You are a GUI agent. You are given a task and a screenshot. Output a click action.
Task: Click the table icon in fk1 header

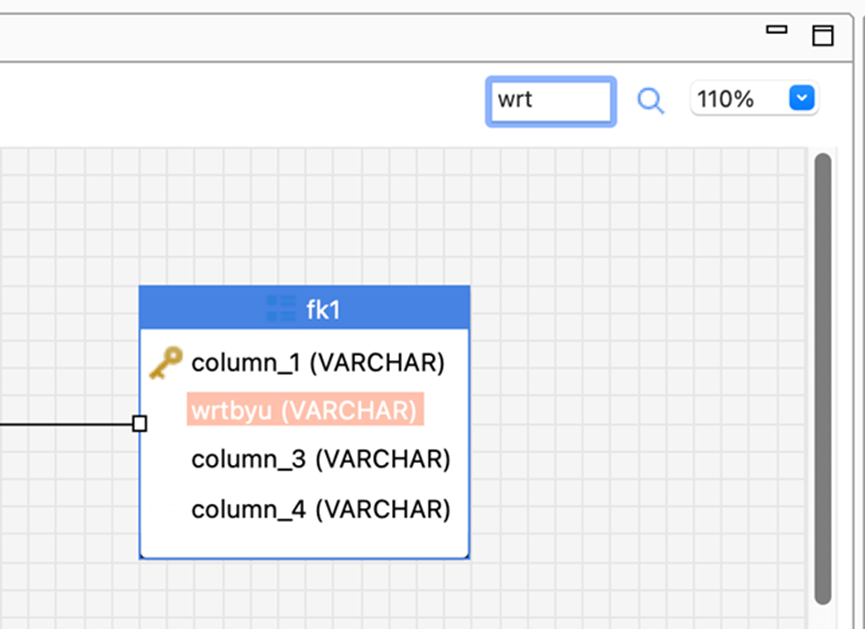281,309
